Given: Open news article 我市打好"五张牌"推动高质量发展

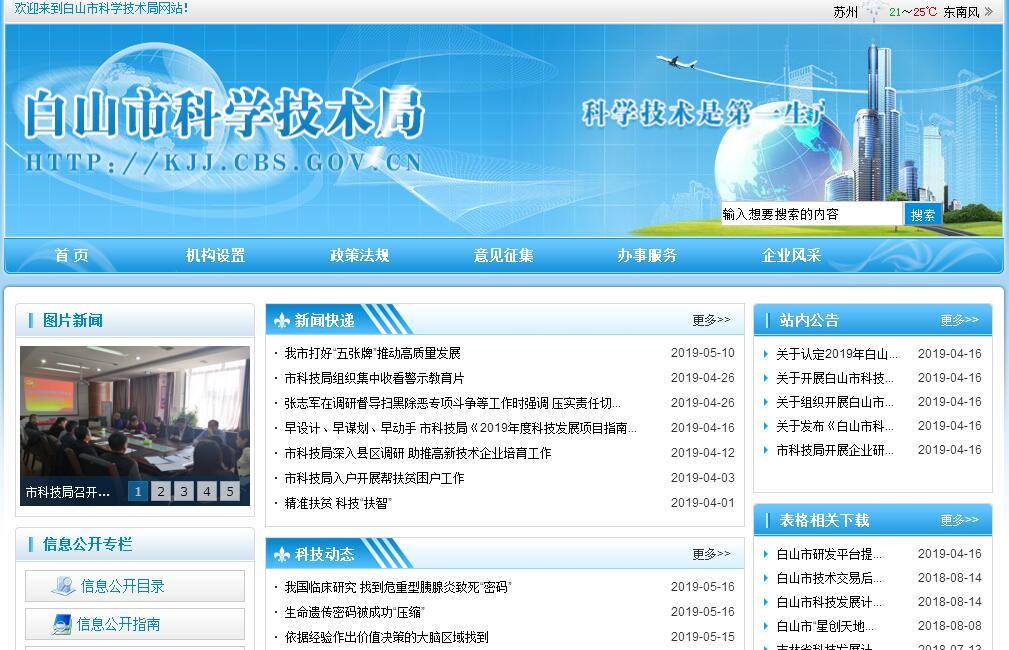Looking at the screenshot, I should (x=372, y=353).
